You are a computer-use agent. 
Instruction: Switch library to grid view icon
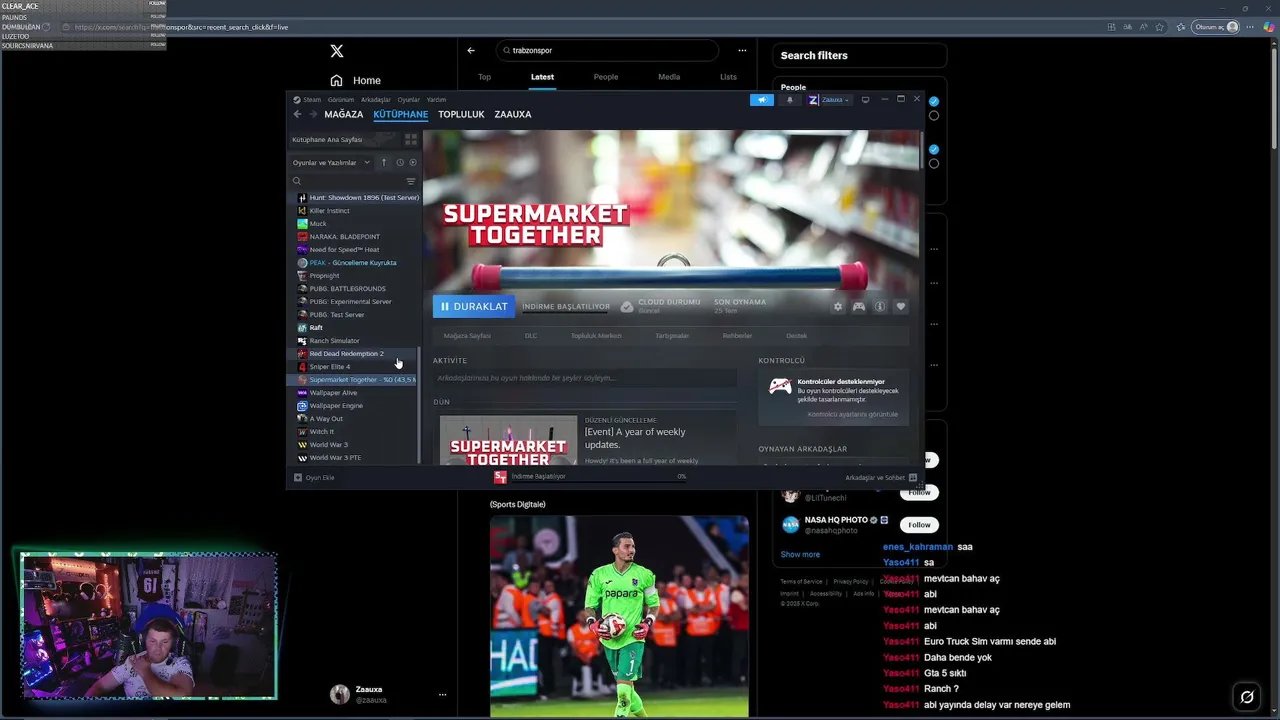point(410,140)
